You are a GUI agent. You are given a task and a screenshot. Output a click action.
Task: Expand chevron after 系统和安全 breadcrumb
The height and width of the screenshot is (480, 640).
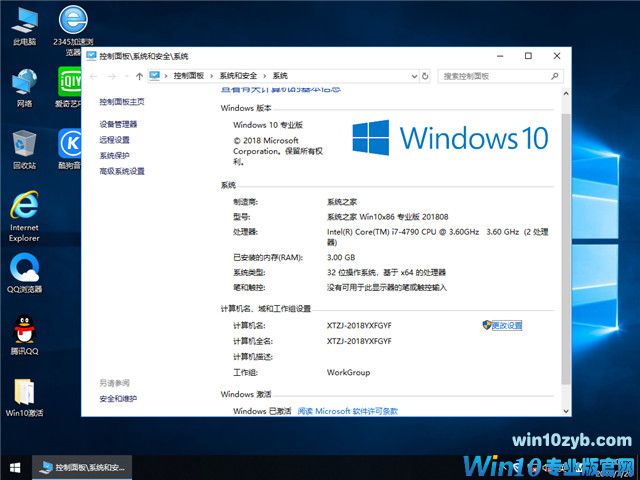pyautogui.click(x=264, y=76)
